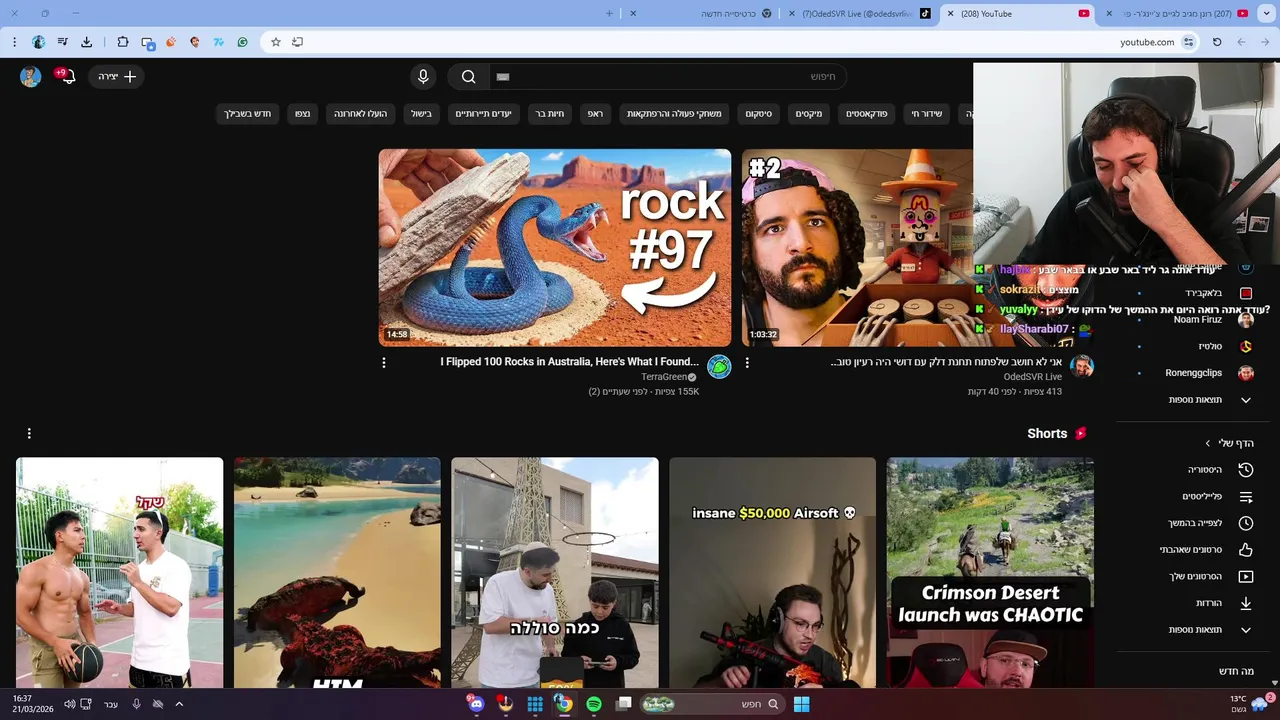Open the insane $50,000 Airsoft Short

point(773,573)
